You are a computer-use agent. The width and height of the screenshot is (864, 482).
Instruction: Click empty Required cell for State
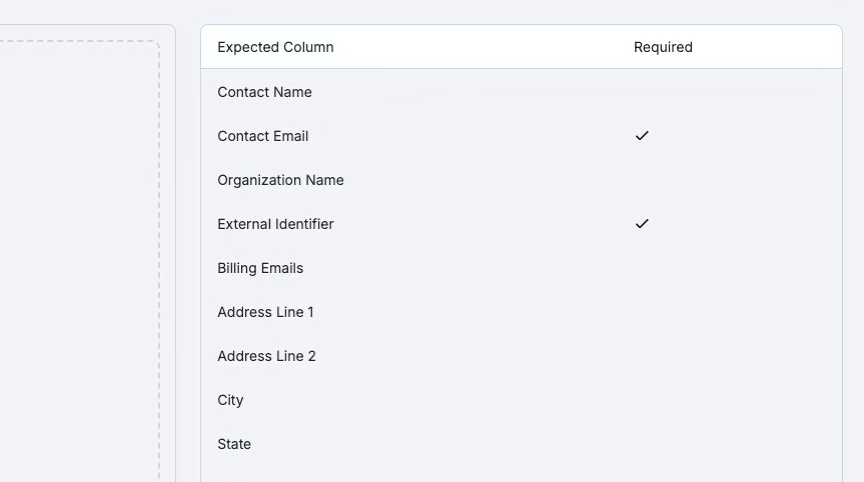[642, 444]
